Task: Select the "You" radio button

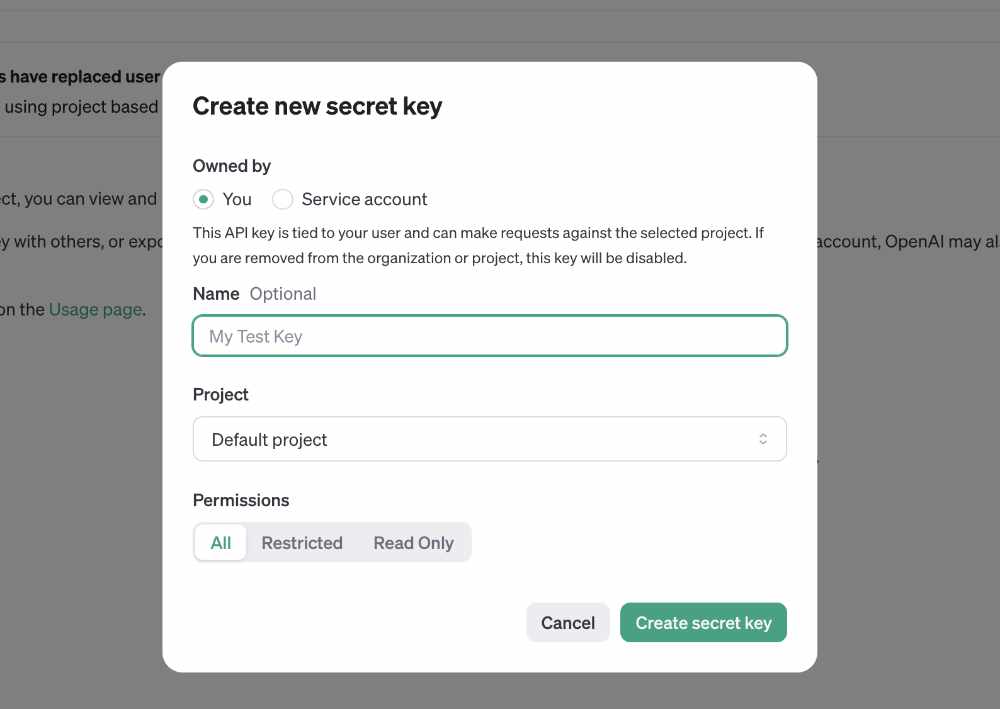Action: coord(203,200)
